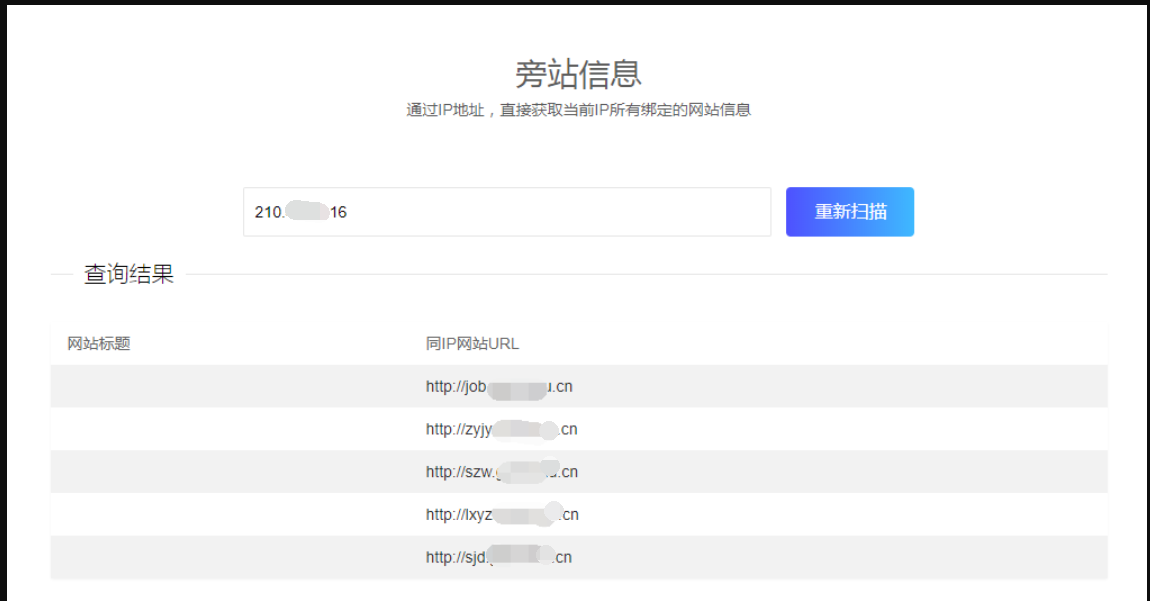Viewport: 1150px width, 601px height.
Task: Click the 同IP网站URL column header
Action: pyautogui.click(x=472, y=343)
